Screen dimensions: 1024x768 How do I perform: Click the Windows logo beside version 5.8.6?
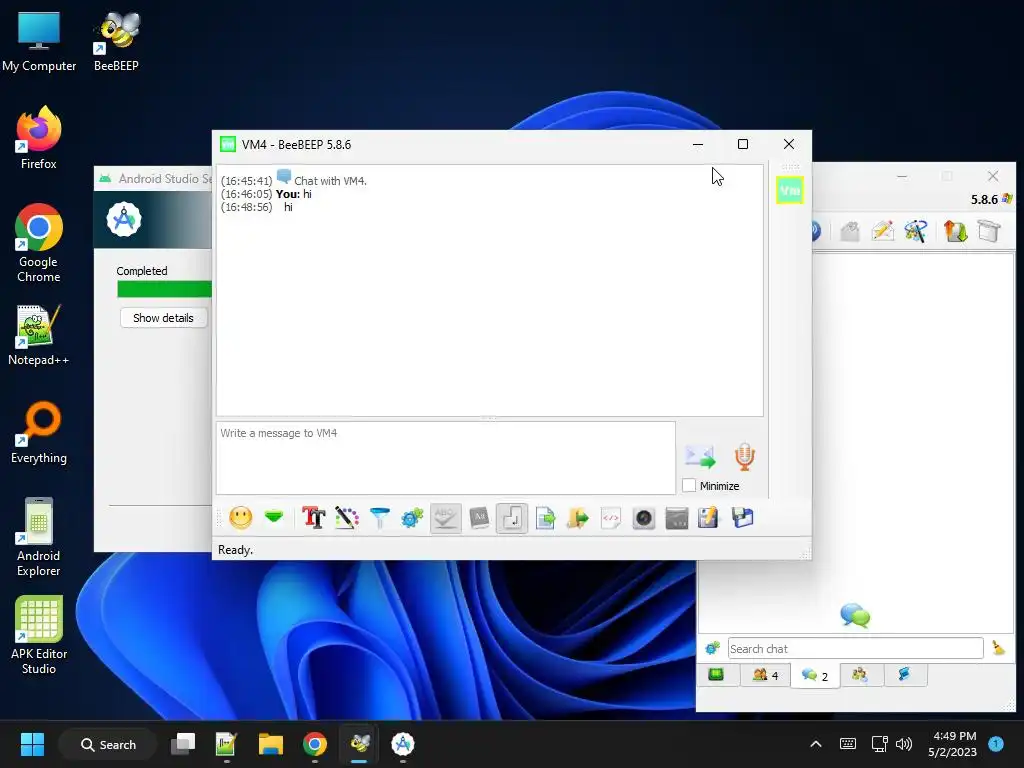pyautogui.click(x=1008, y=199)
